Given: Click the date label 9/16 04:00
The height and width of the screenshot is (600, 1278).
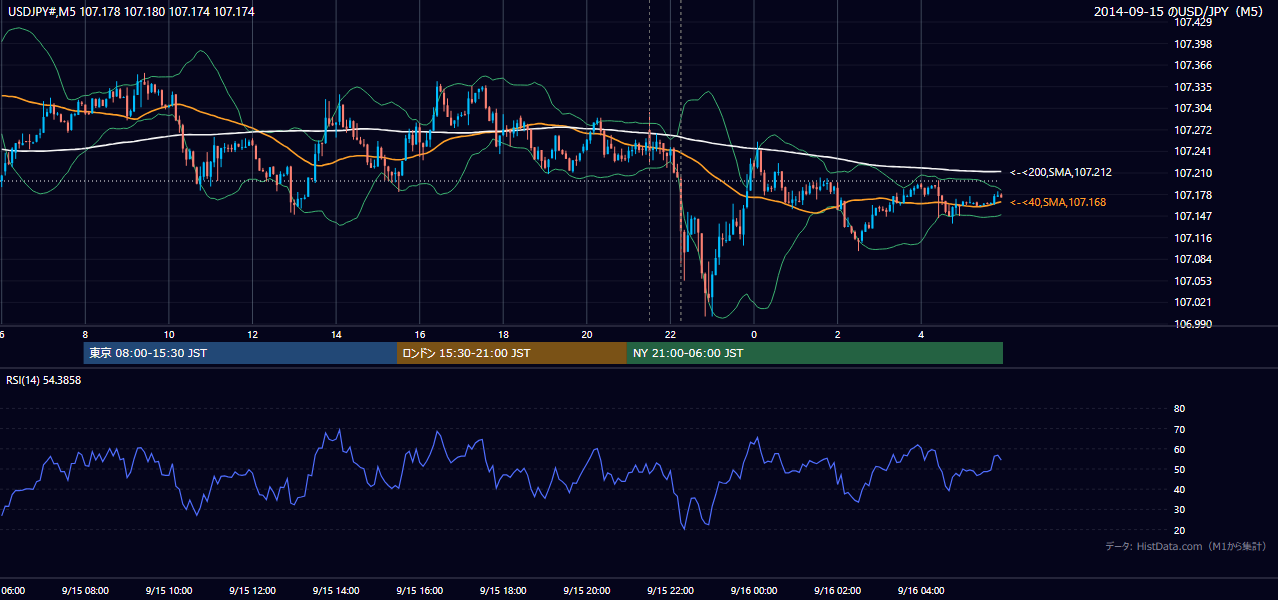Looking at the screenshot, I should pos(922,590).
